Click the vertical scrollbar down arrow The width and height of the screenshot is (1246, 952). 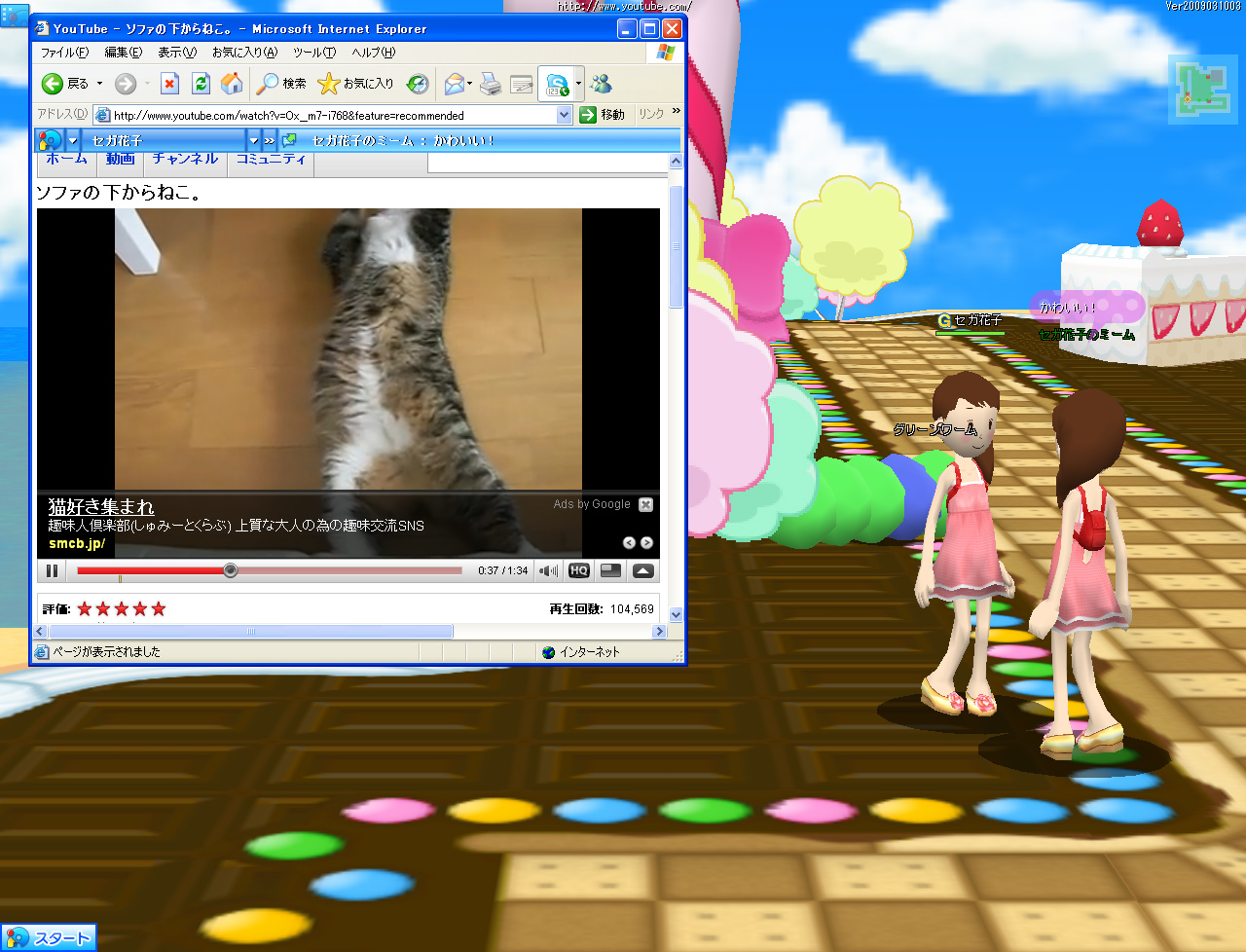pyautogui.click(x=677, y=614)
